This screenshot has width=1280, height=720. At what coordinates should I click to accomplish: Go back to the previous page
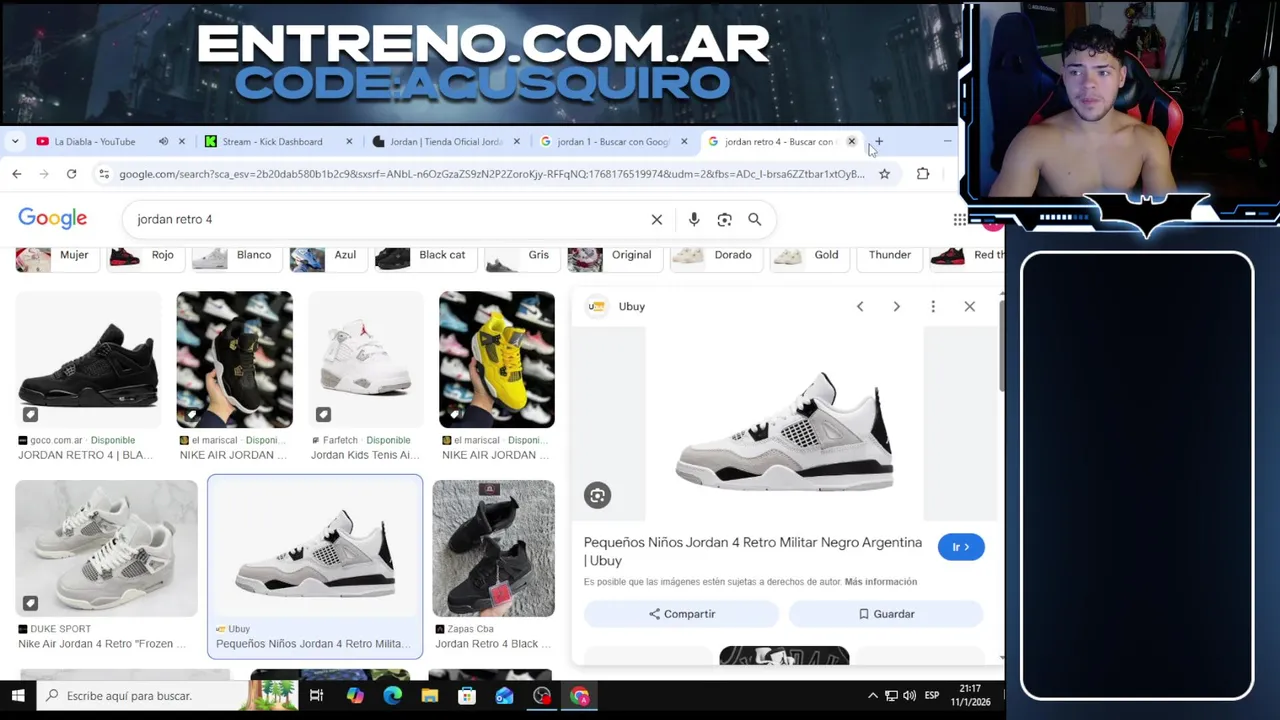[17, 174]
